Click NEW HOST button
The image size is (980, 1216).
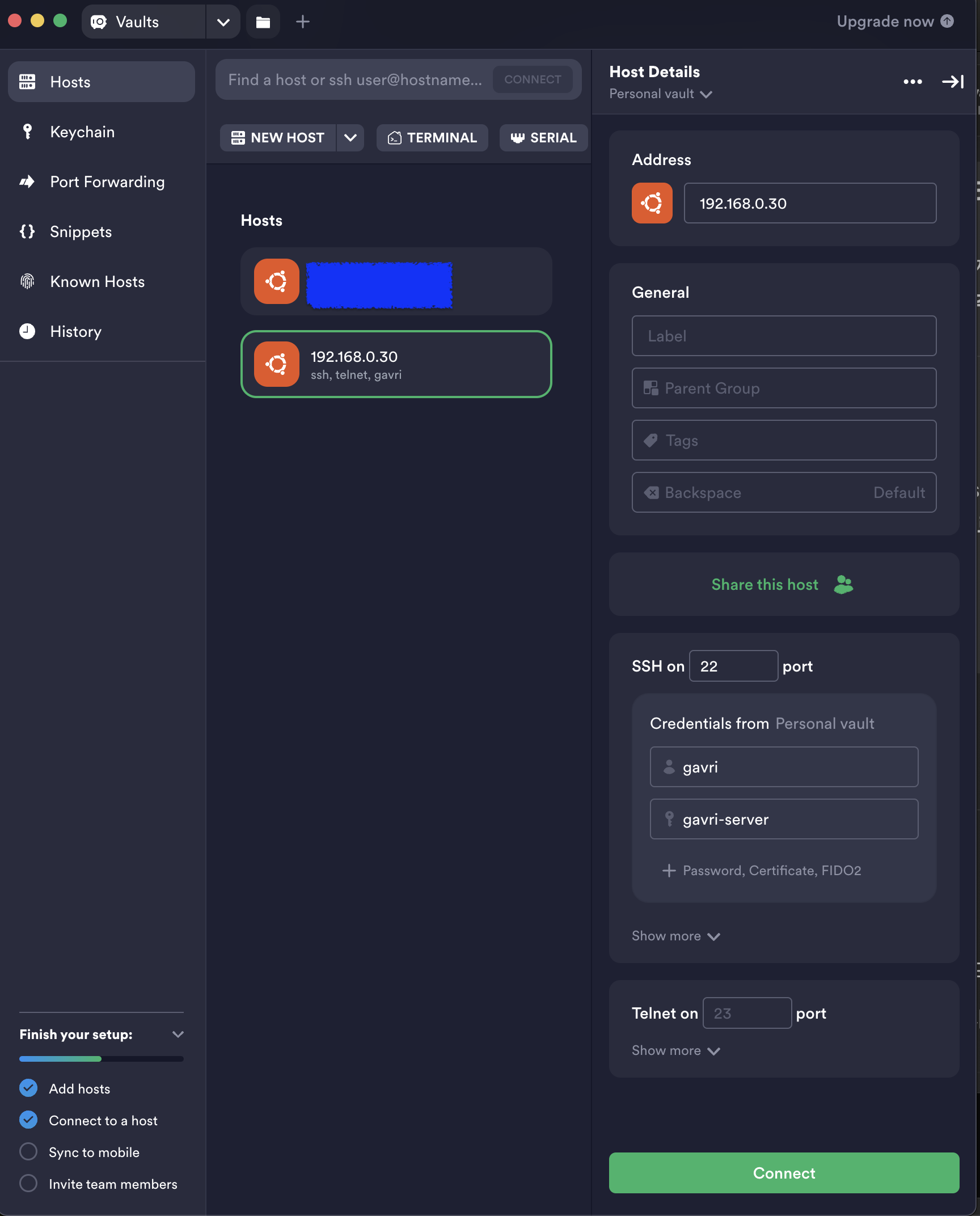click(x=278, y=138)
